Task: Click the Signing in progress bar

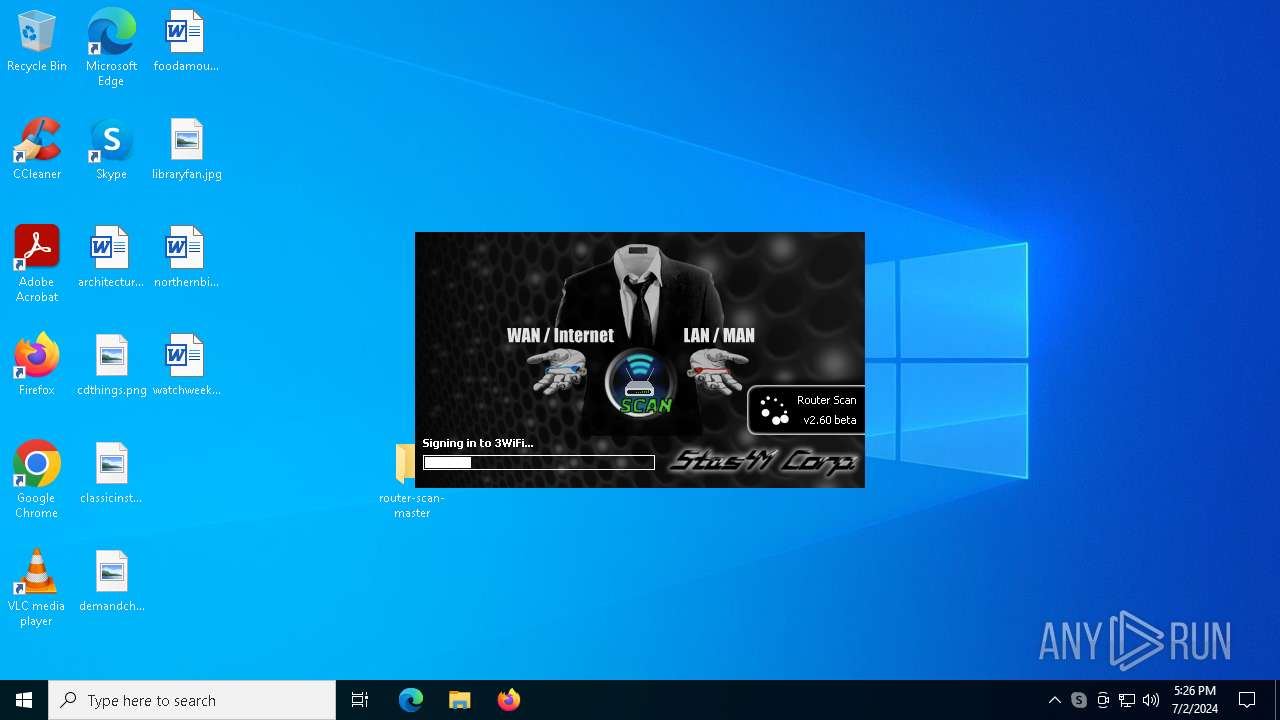Action: pyautogui.click(x=539, y=462)
